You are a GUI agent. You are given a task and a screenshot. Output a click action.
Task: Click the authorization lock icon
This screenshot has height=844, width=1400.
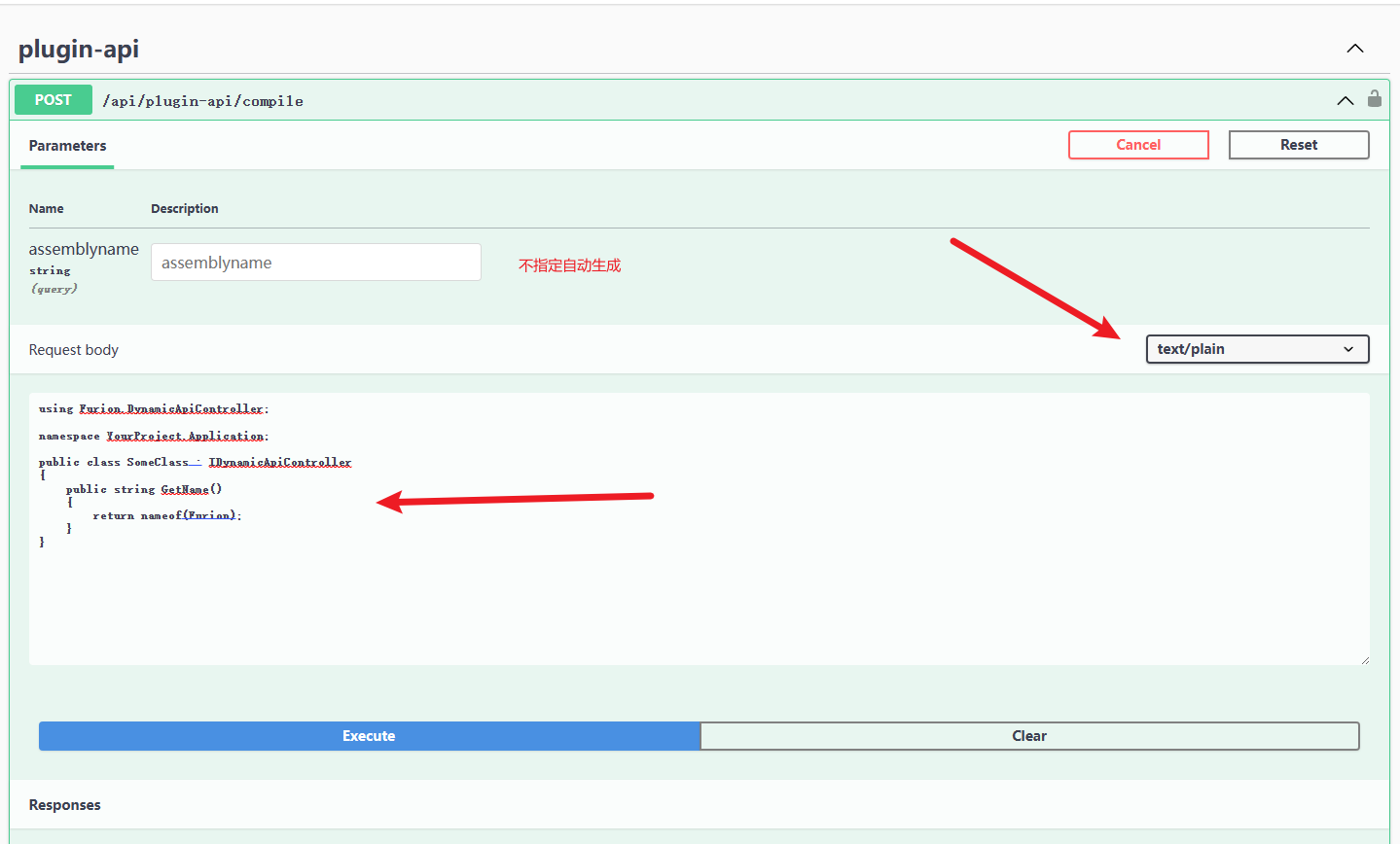1374,99
